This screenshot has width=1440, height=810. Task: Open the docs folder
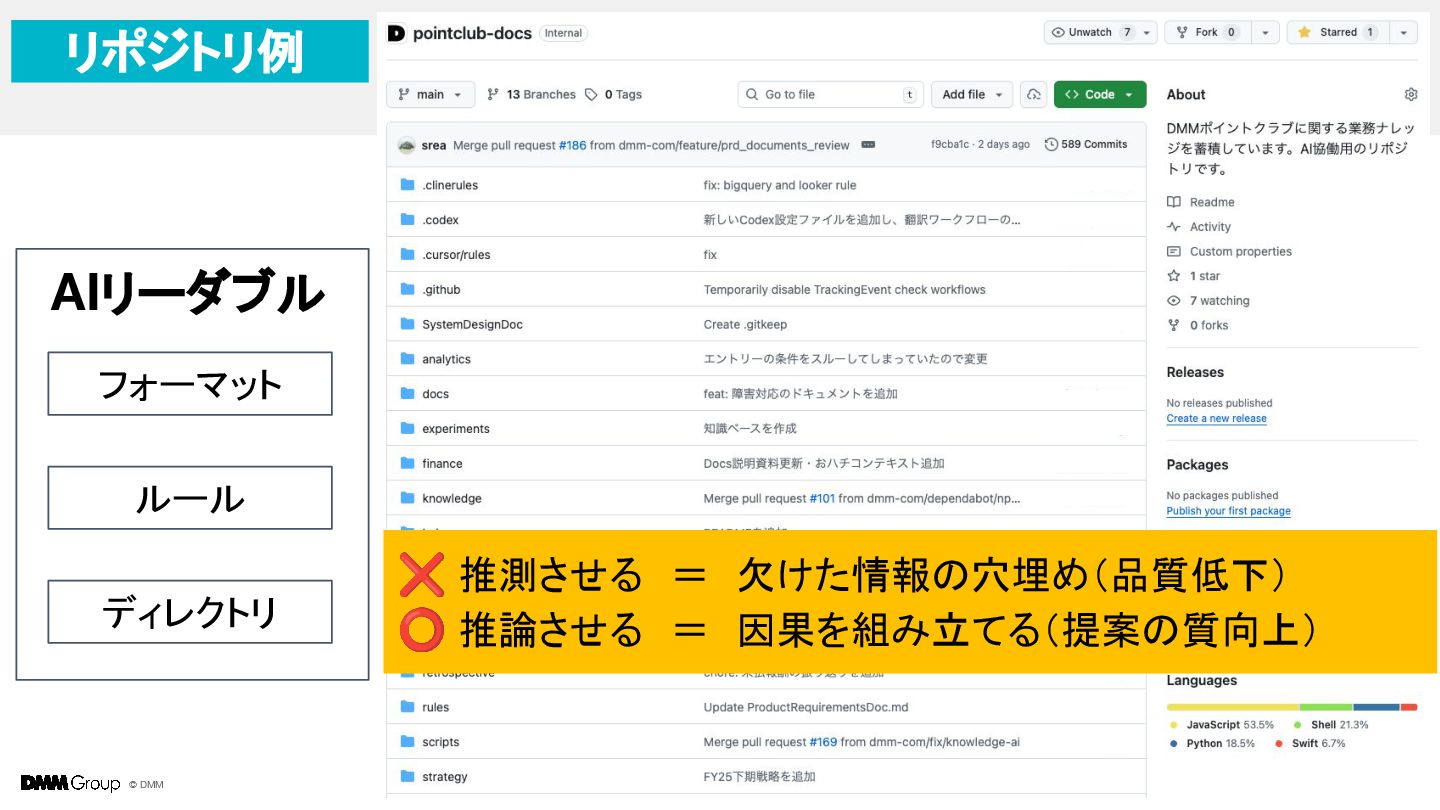coord(435,394)
